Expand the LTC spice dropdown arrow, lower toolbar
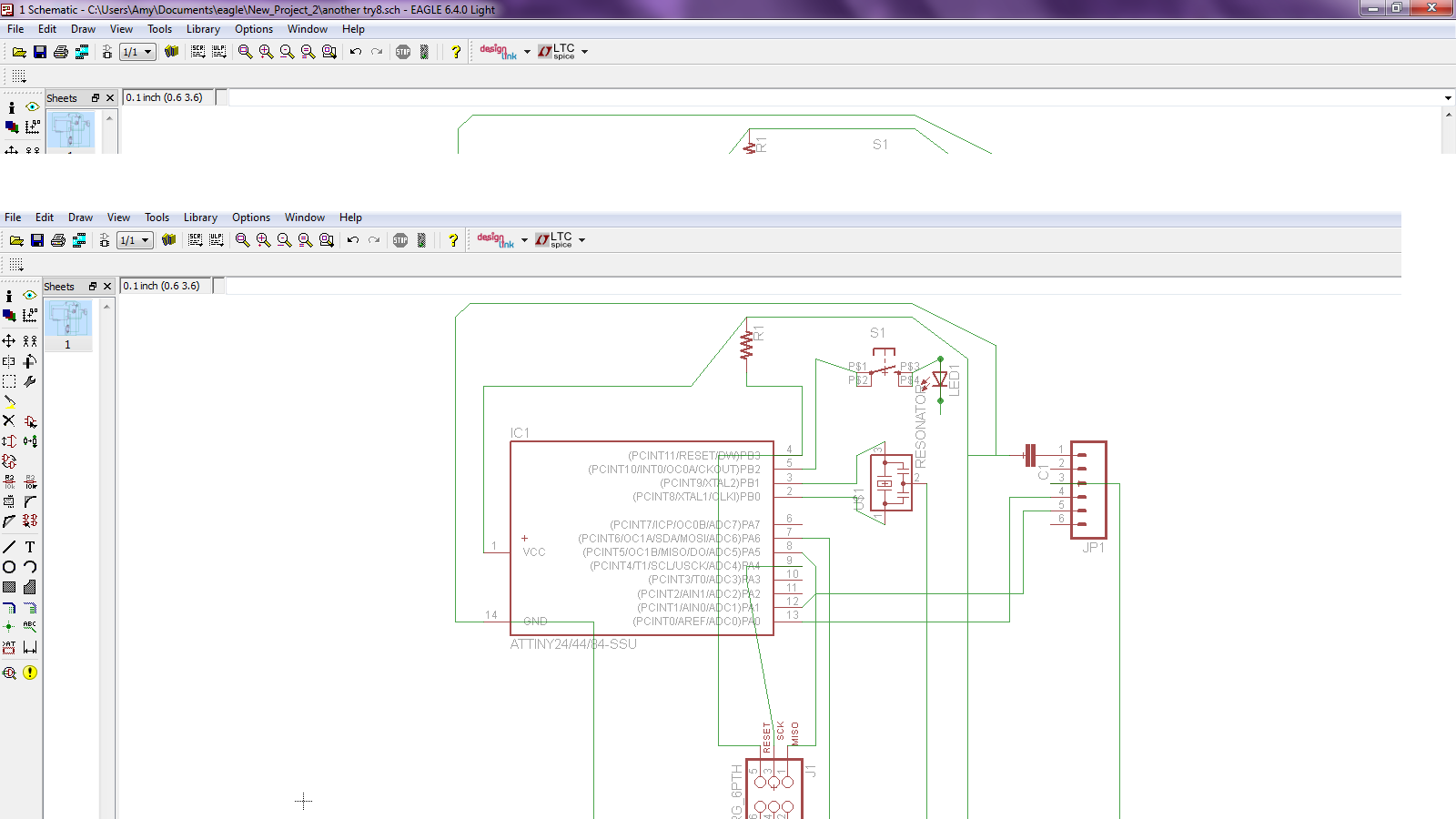 pyautogui.click(x=581, y=240)
